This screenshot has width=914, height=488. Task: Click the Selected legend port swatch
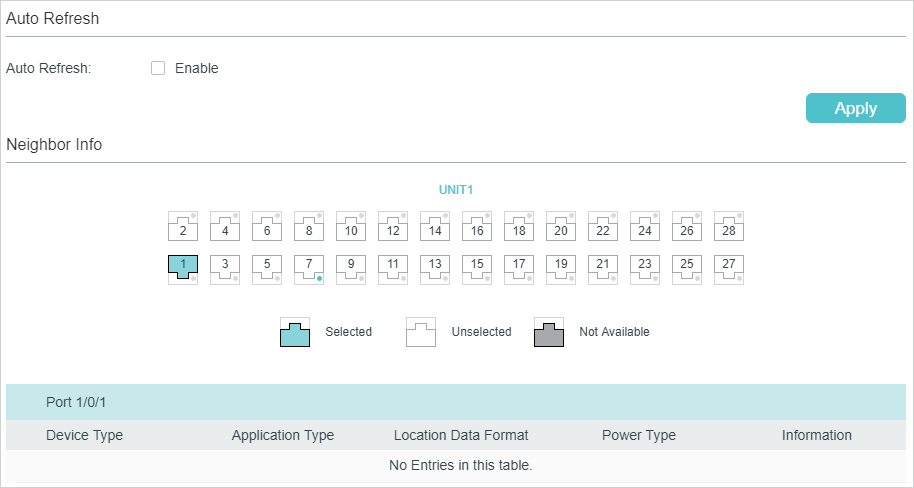295,332
